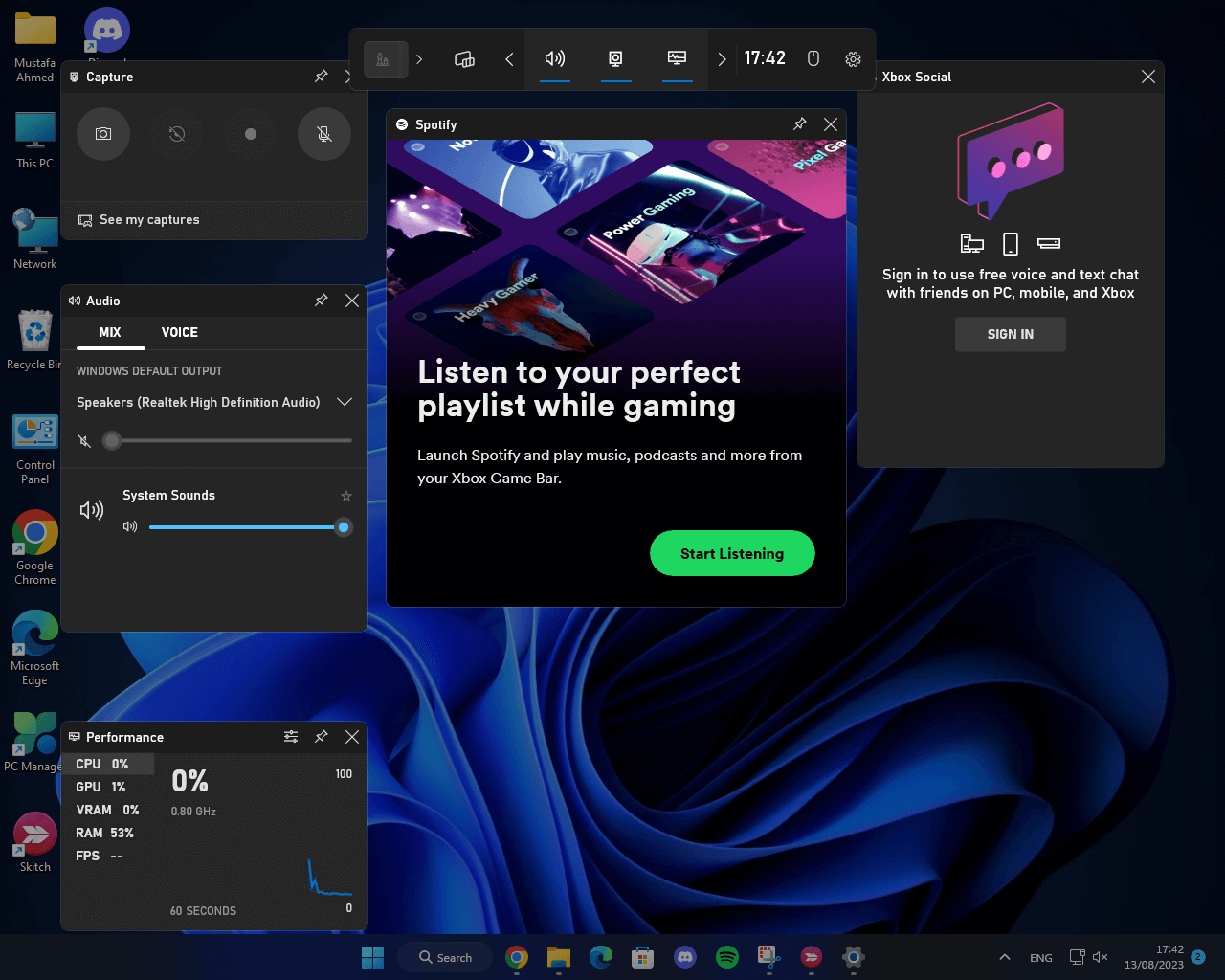Toggle the Capture widget from the Game Bar
The image size is (1225, 980).
click(x=615, y=59)
